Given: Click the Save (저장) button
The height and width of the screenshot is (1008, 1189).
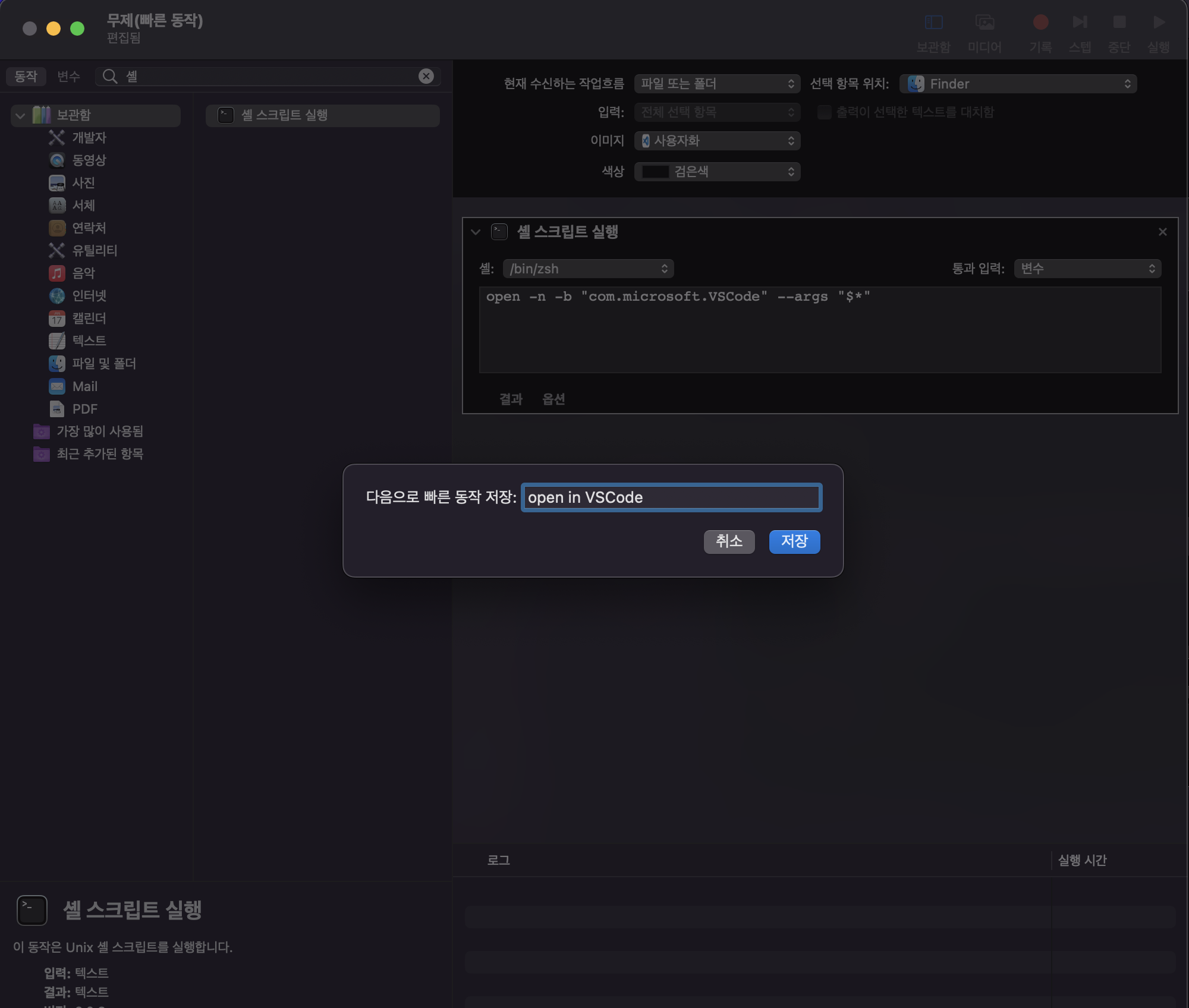Looking at the screenshot, I should coord(794,541).
